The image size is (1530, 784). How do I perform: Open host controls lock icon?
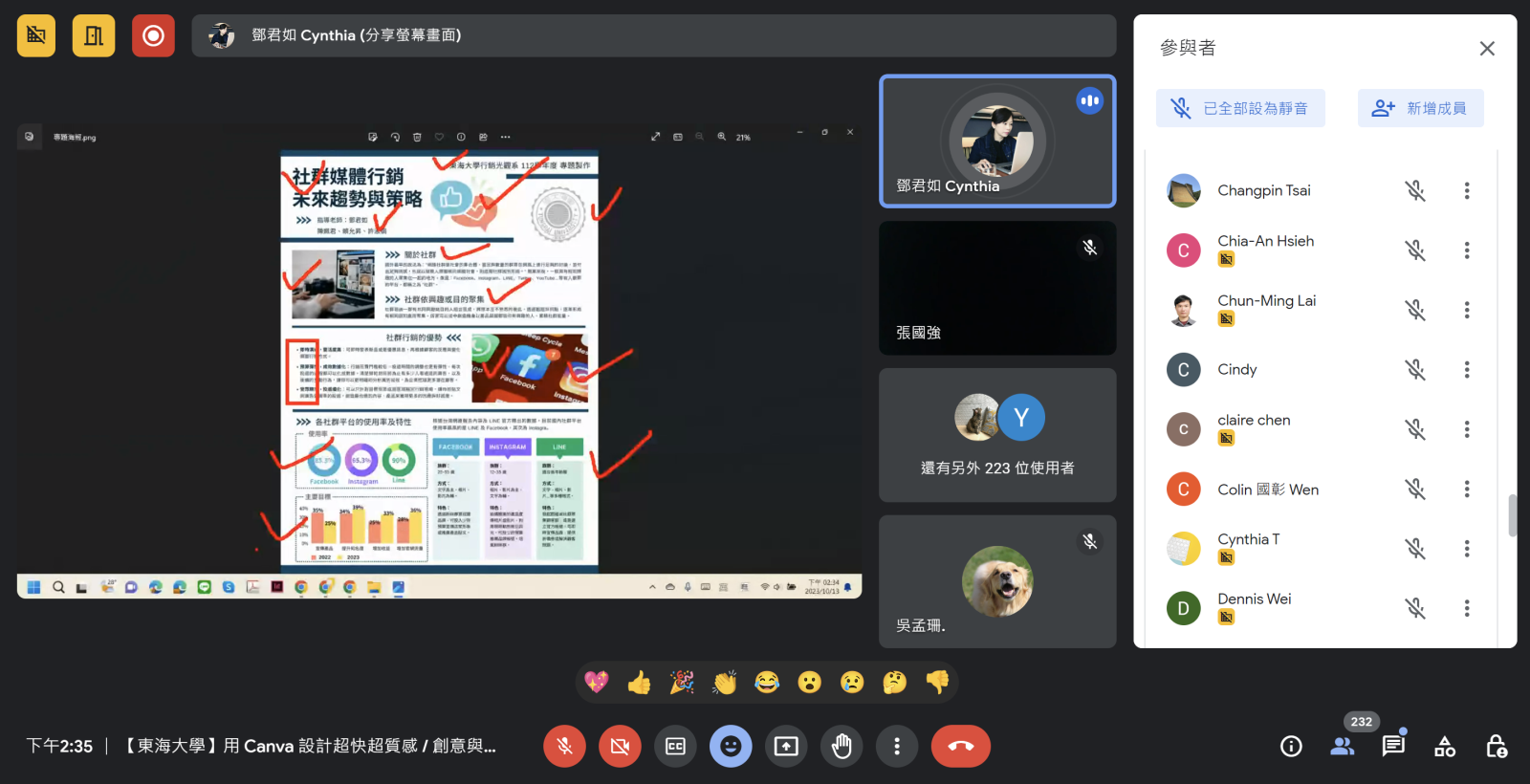(x=1496, y=747)
